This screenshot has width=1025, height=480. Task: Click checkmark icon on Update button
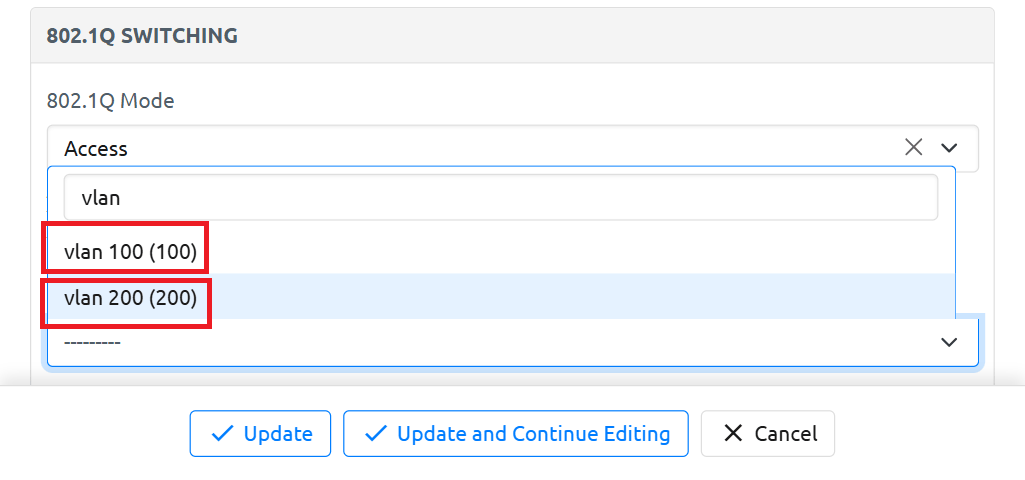[x=223, y=434]
